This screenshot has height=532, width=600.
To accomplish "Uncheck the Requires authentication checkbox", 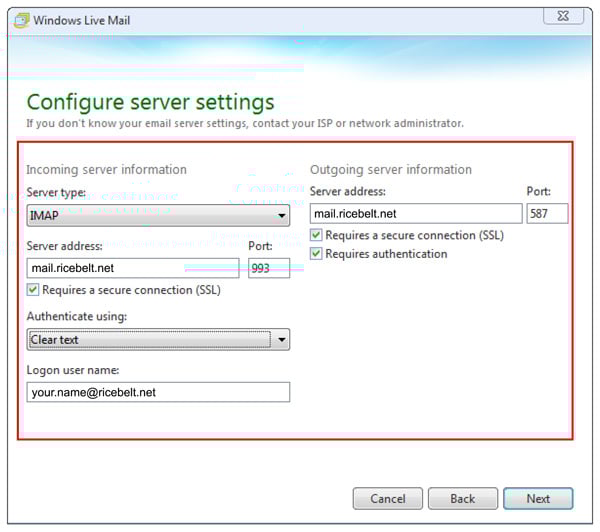I will point(317,254).
